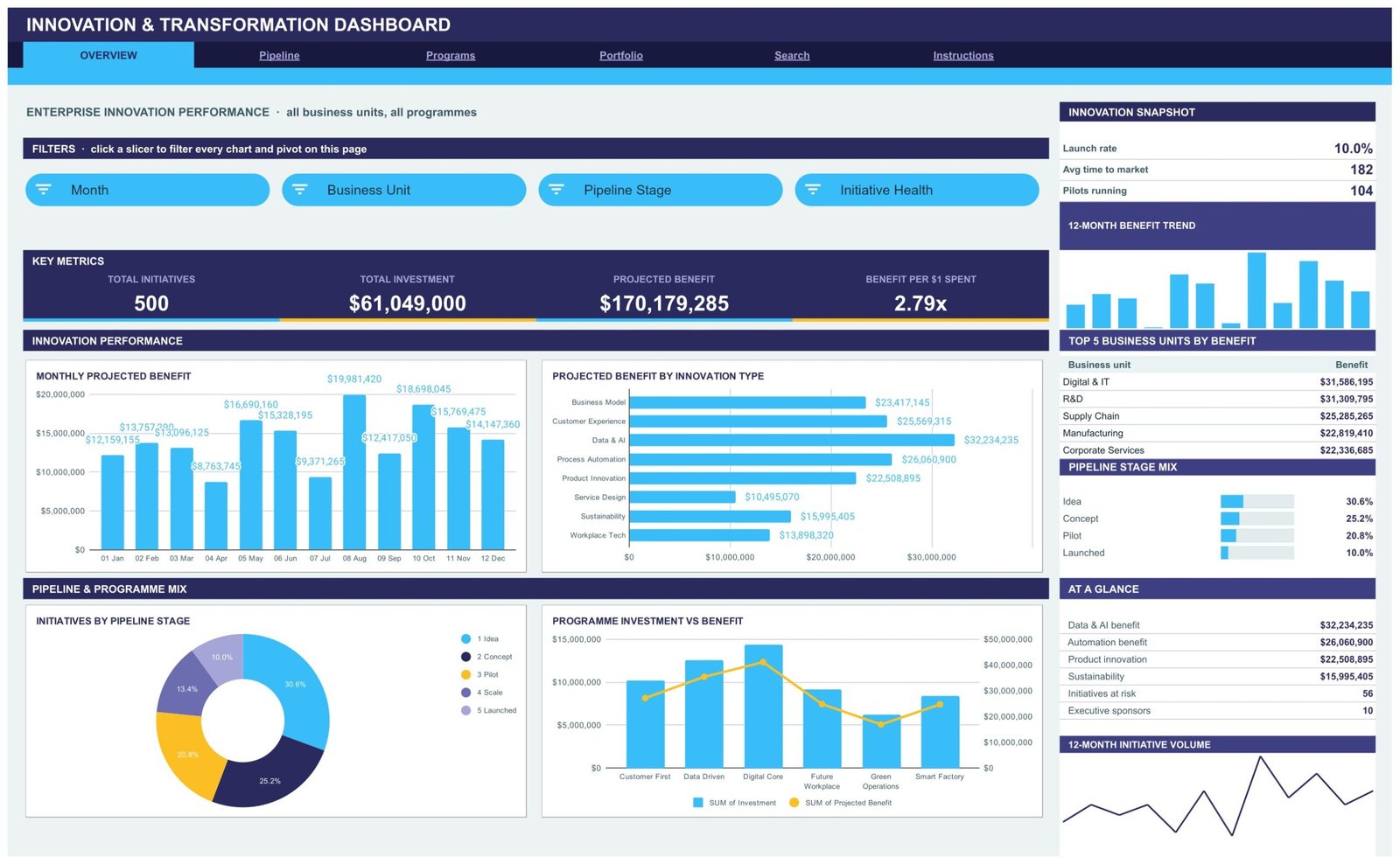The height and width of the screenshot is (864, 1400).
Task: Open the Portfolio tab
Action: pos(621,55)
